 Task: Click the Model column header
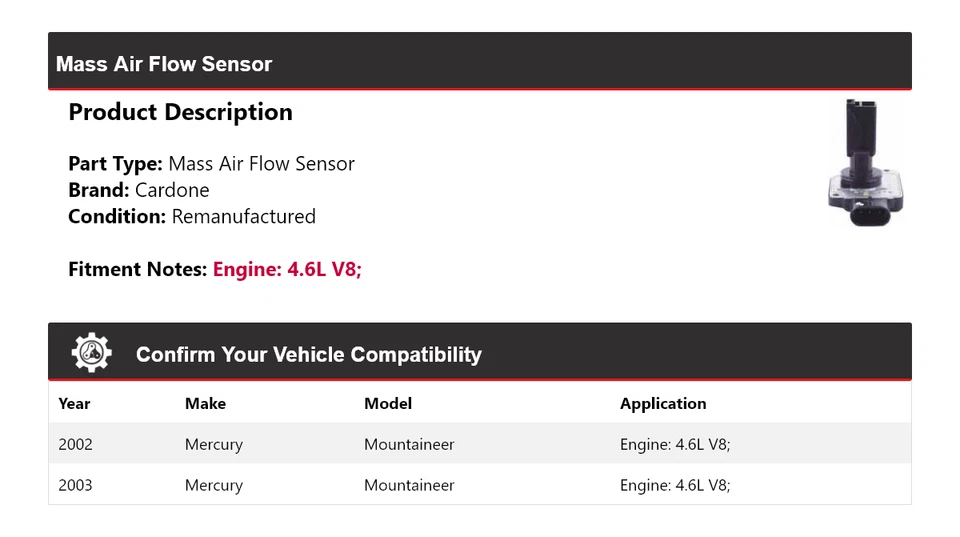coord(388,404)
